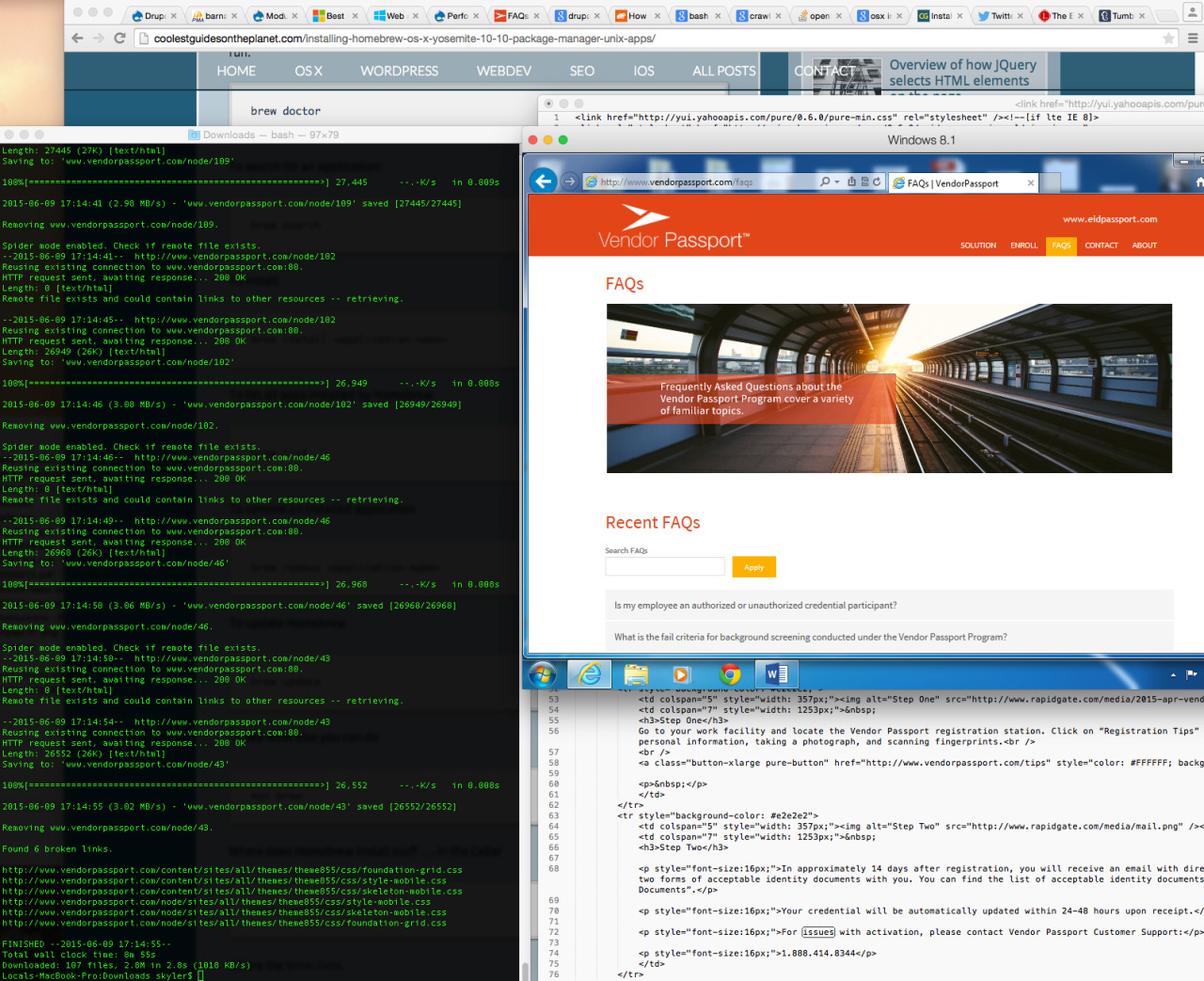Open File Explorer from the Windows taskbar
The width and height of the screenshot is (1204, 981).
(x=637, y=674)
